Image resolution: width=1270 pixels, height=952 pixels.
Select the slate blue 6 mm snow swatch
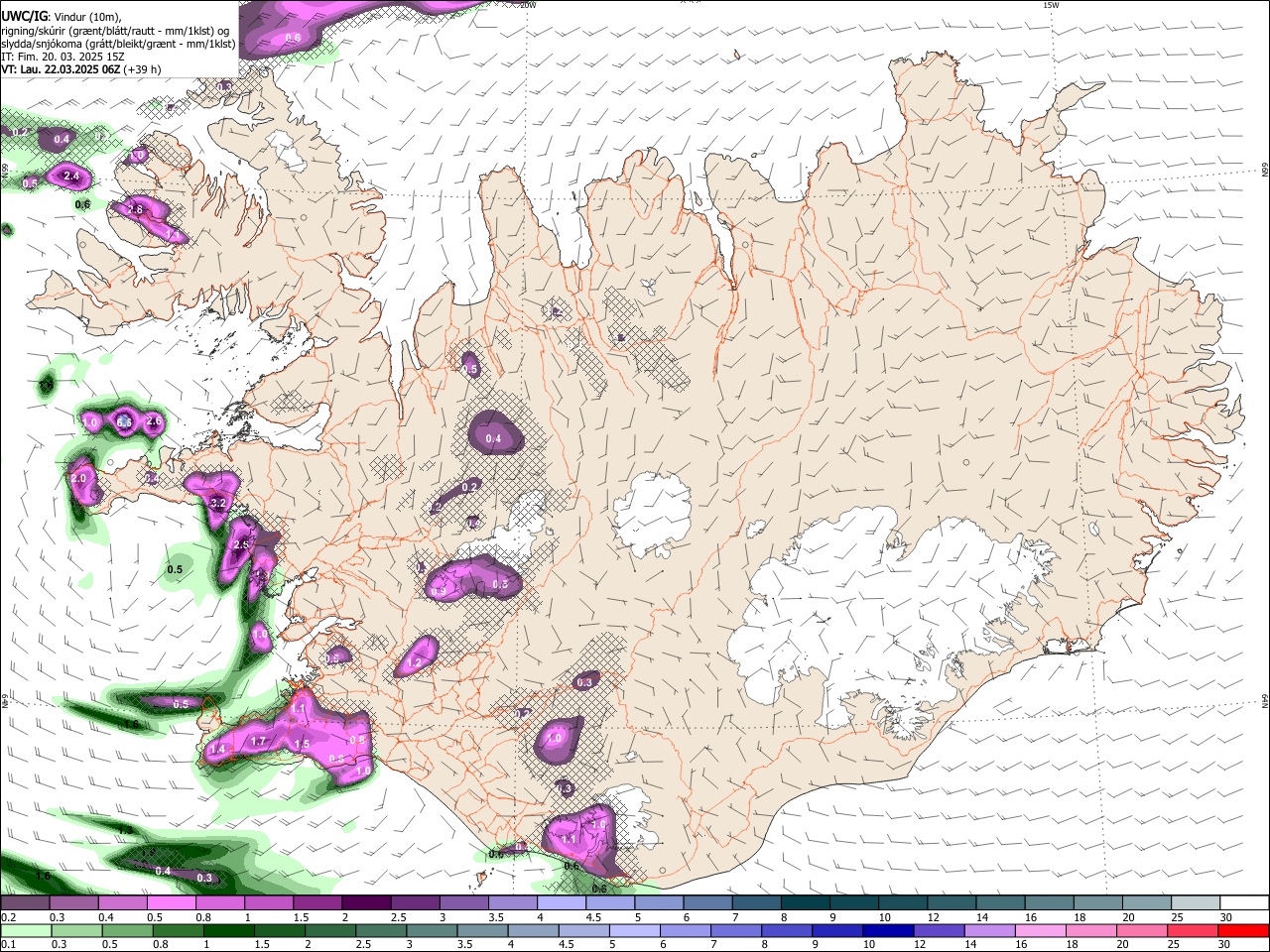(708, 903)
